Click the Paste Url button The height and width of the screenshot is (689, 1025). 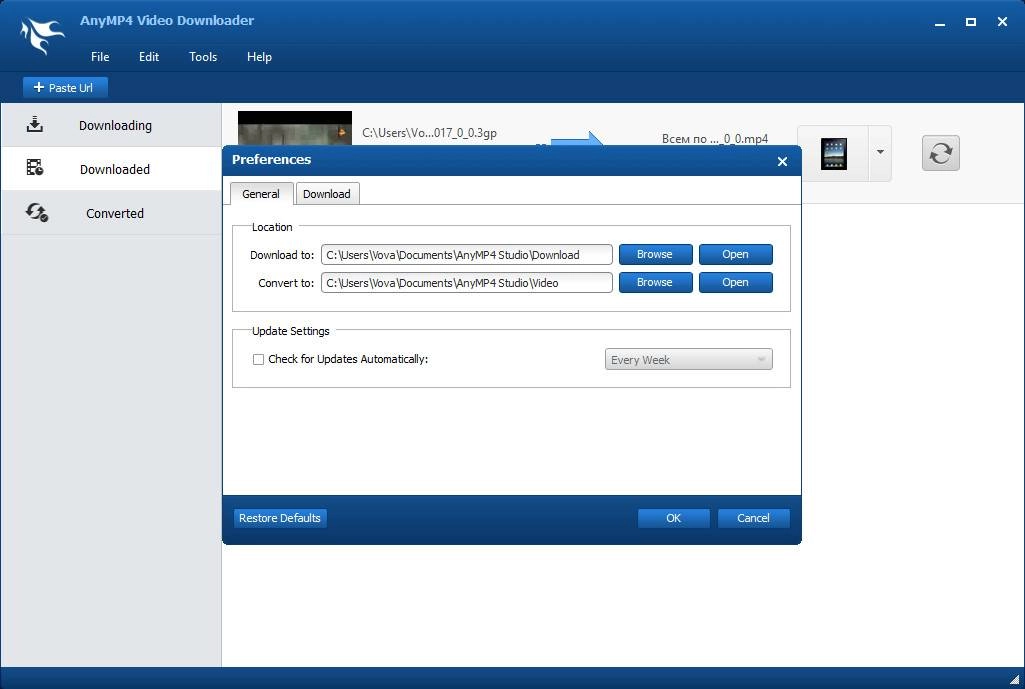click(x=65, y=88)
